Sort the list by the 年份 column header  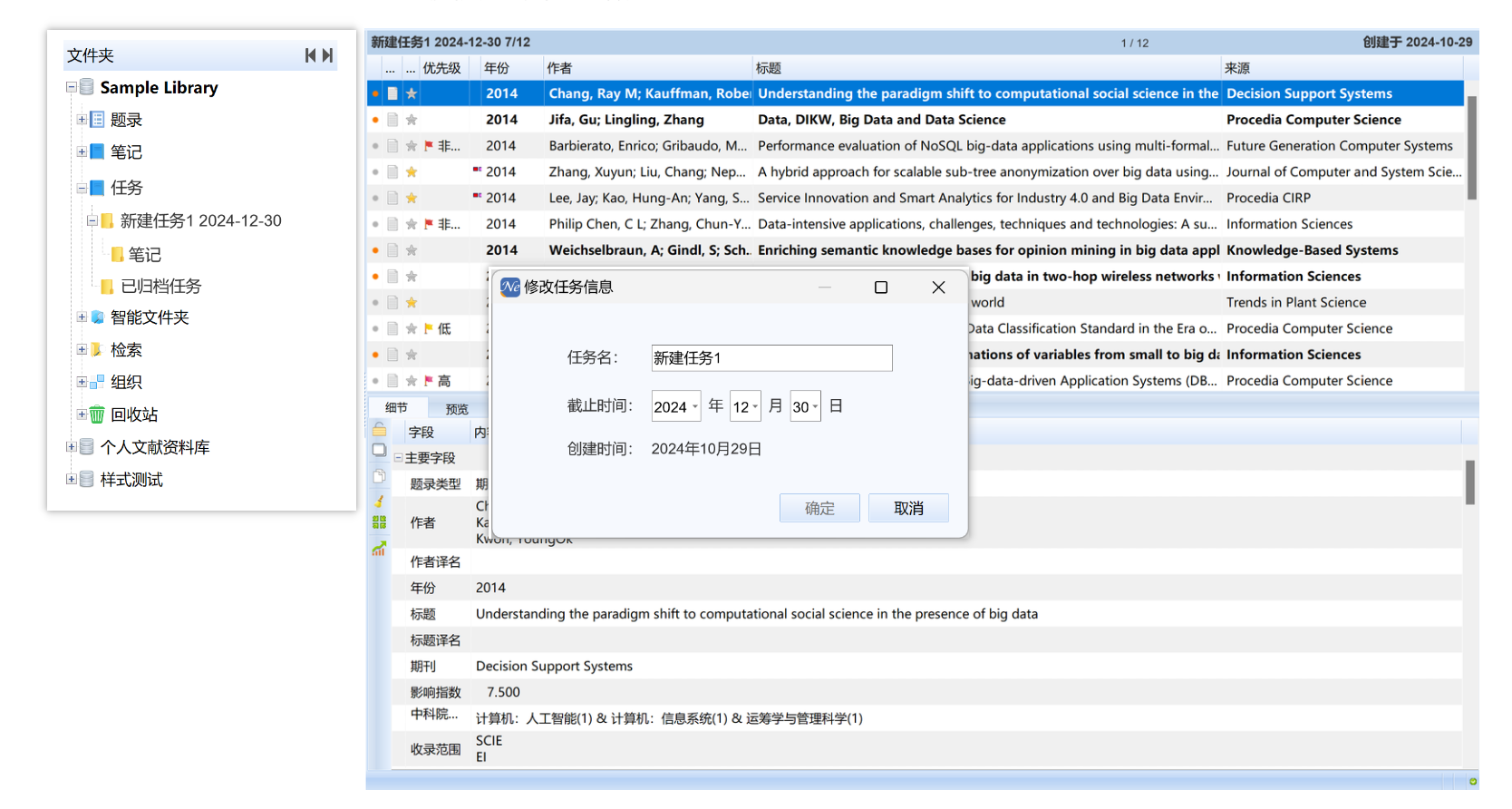510,68
